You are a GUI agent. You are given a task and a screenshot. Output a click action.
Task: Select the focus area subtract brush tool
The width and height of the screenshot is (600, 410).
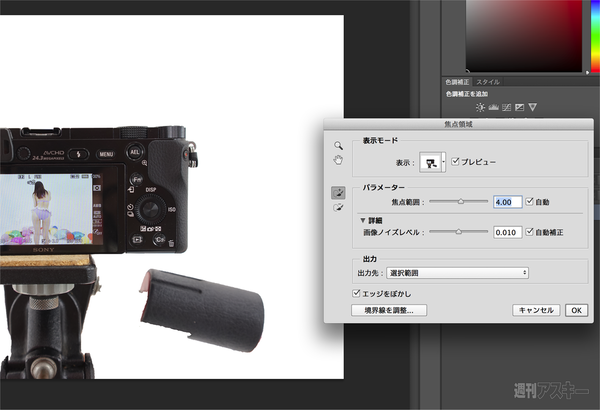338,208
